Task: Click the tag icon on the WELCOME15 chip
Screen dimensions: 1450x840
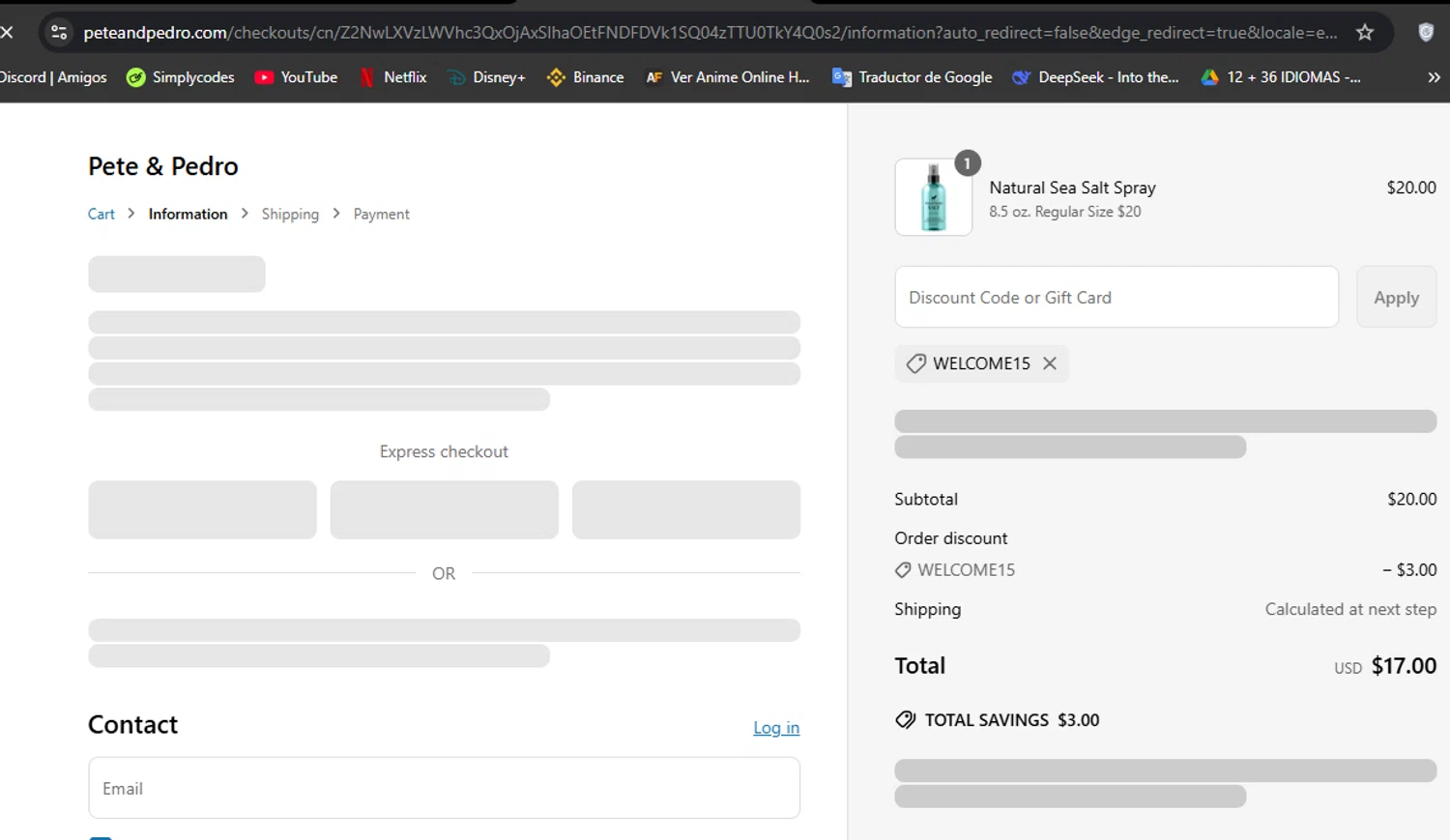Action: point(915,363)
